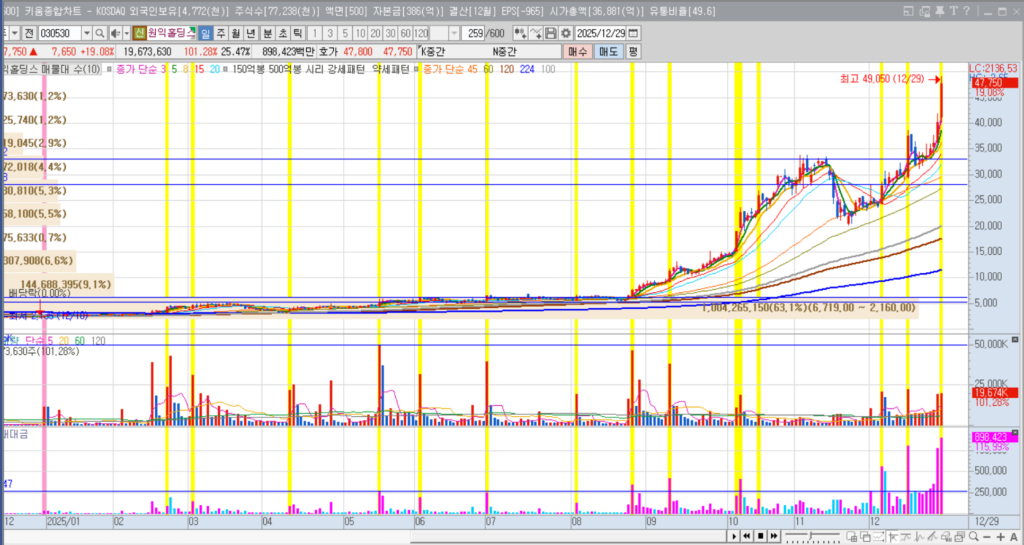Click the 매도 sell button
This screenshot has height=545, width=1024.
coord(608,51)
